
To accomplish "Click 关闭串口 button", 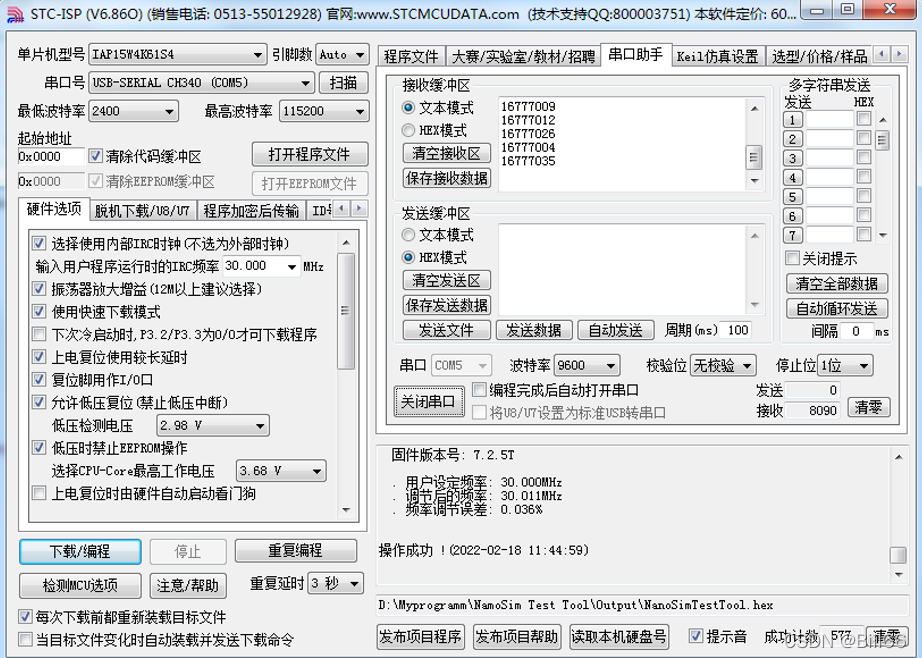I will pyautogui.click(x=428, y=402).
